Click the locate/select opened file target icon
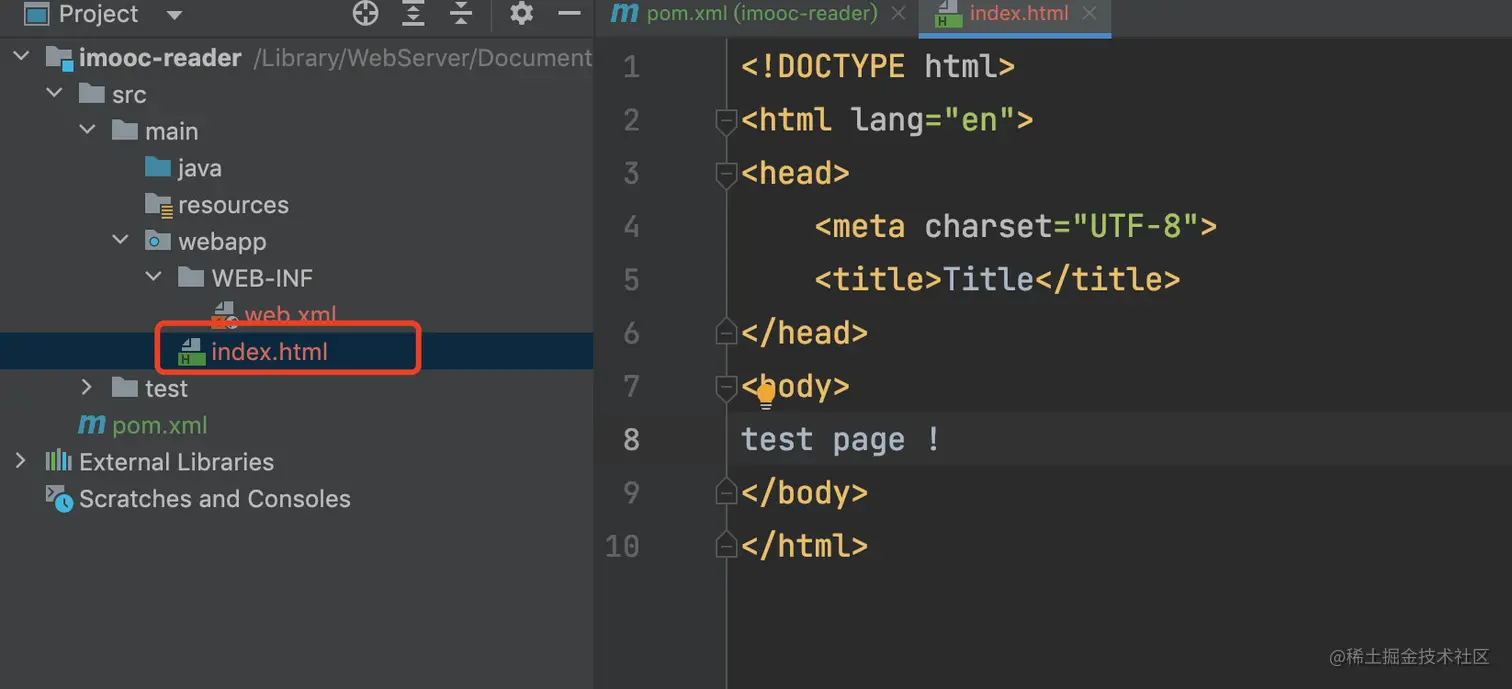 pyautogui.click(x=366, y=13)
